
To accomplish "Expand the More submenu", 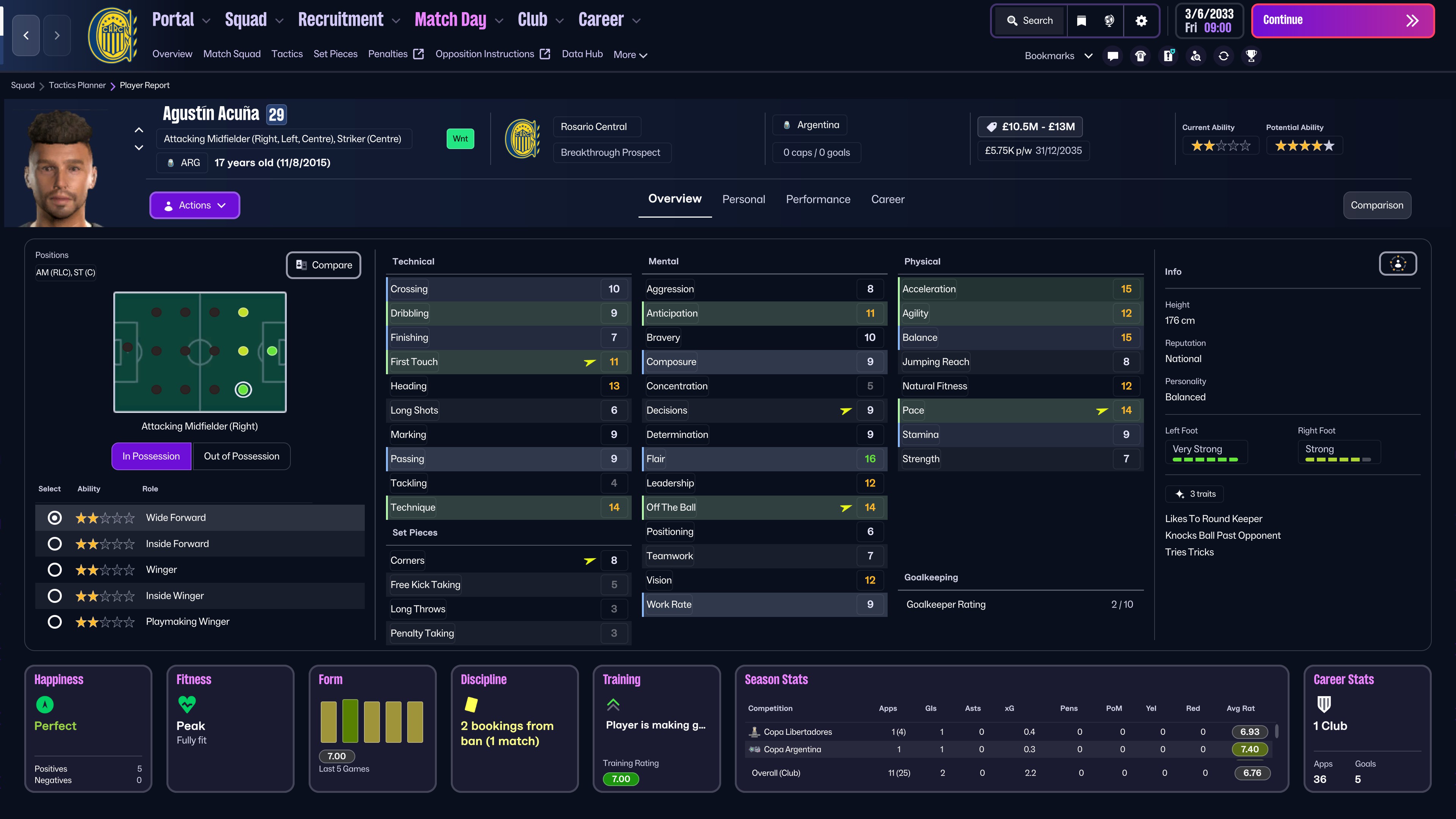I will [630, 55].
